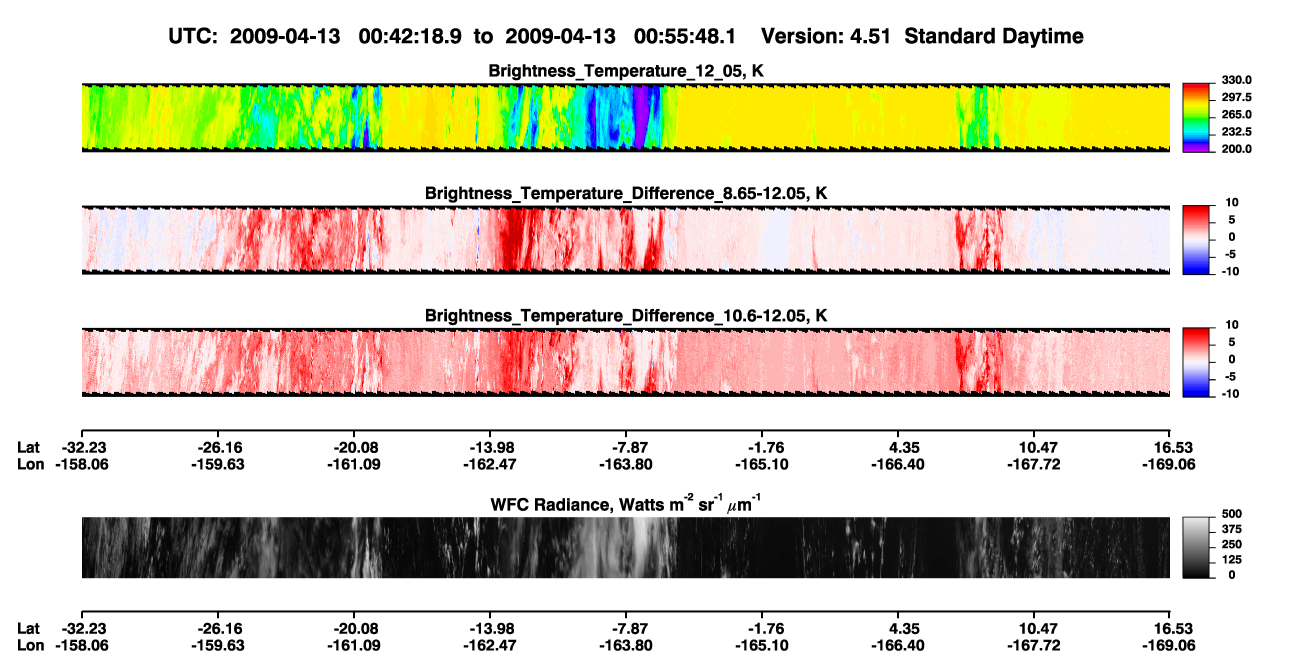The image size is (1300, 667).
Task: Click upper axis latitude value -26.16
Action: click(x=219, y=447)
